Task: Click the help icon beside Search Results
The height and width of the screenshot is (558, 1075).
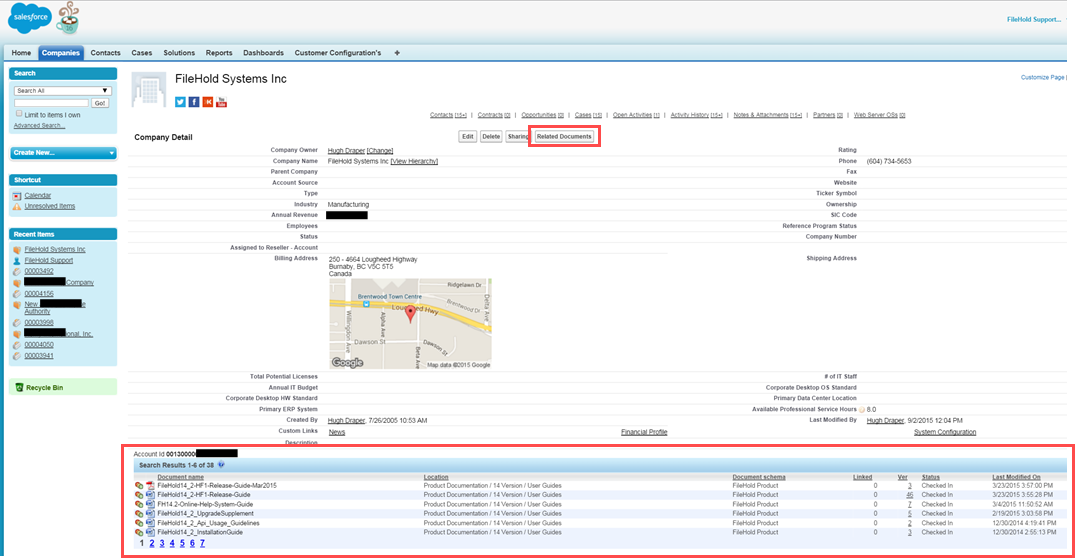Action: (x=221, y=465)
